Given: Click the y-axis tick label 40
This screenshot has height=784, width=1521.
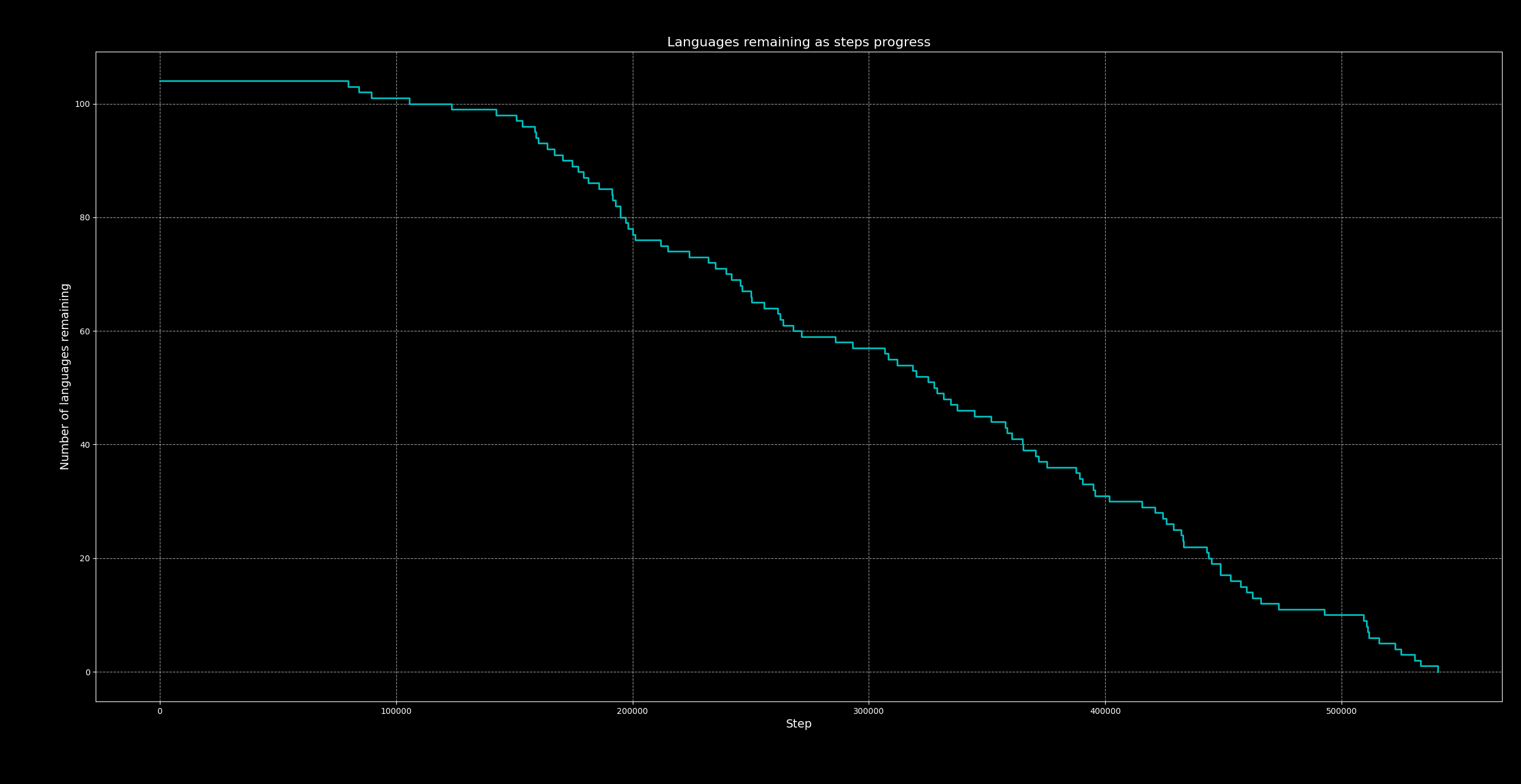Looking at the screenshot, I should (84, 445).
